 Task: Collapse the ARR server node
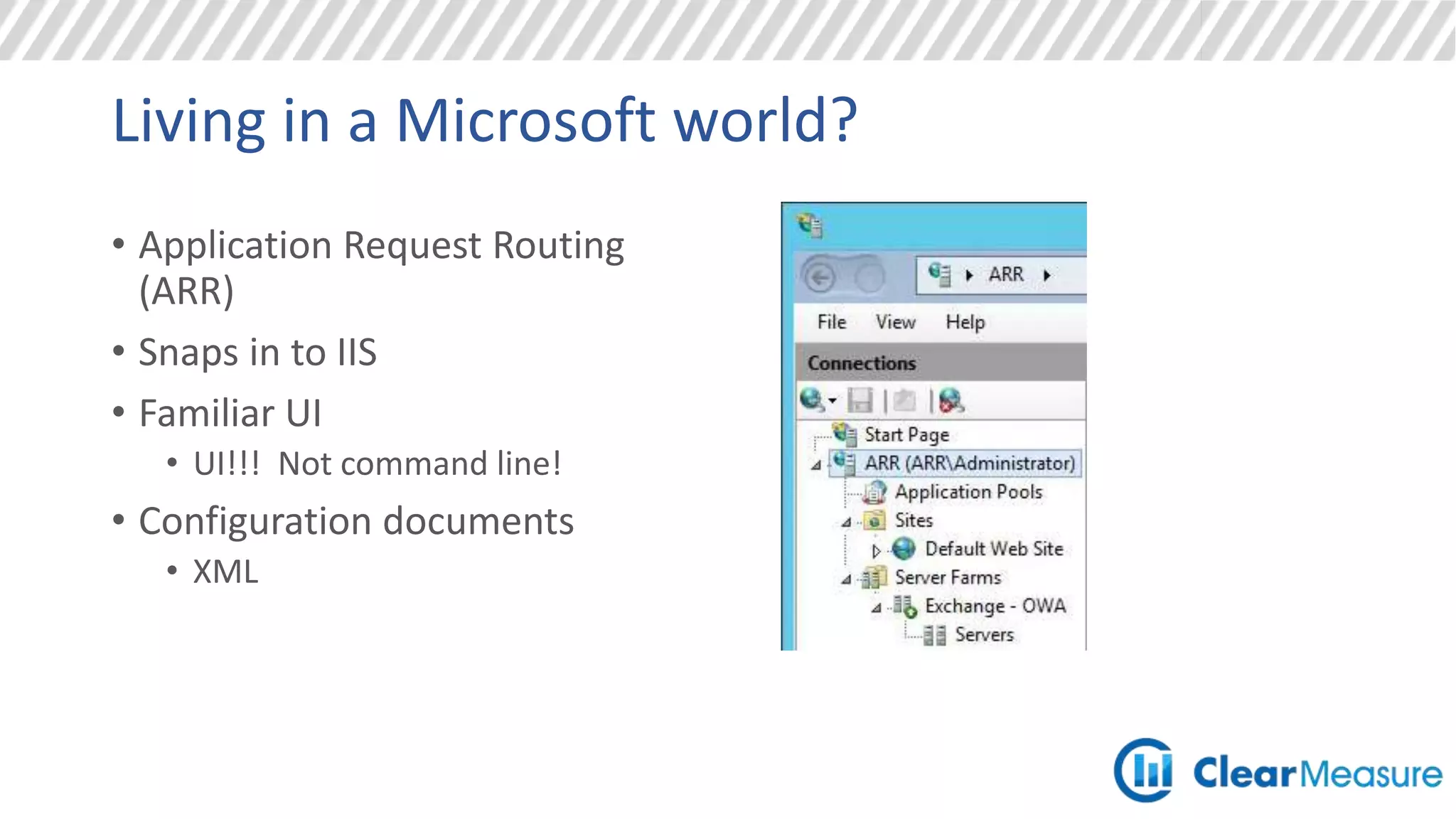click(x=816, y=465)
